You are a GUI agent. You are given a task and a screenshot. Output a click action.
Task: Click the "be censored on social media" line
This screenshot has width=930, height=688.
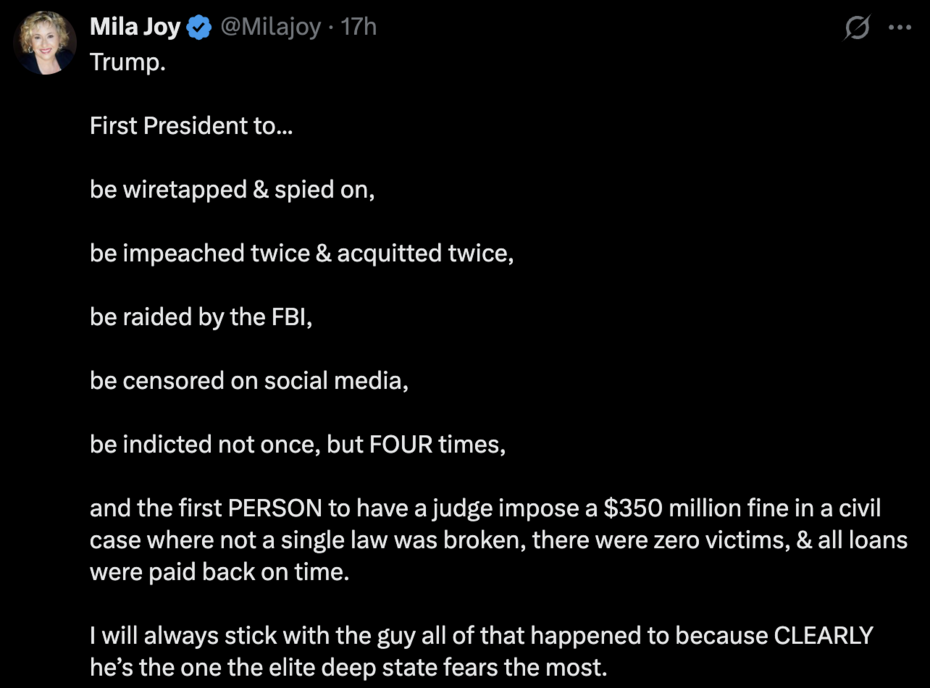click(x=249, y=381)
